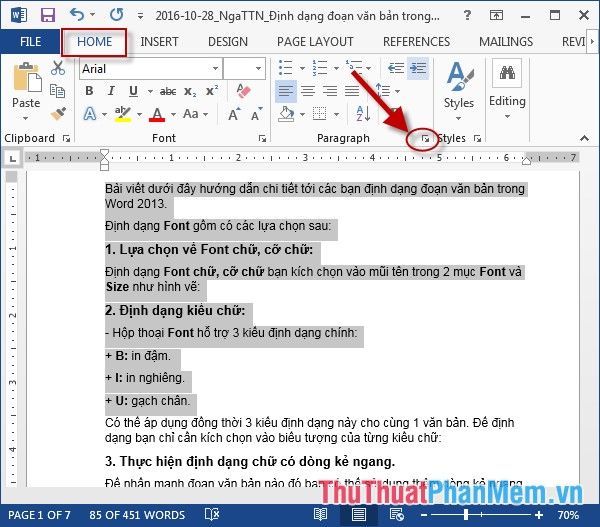Open the Arial font name dropdown
Screen dimensions: 600x527
click(x=148, y=68)
